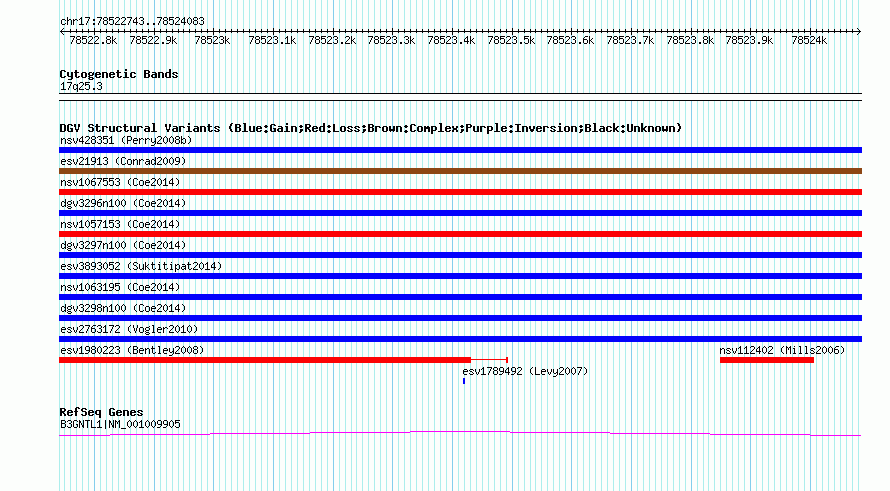Select the nsv112402 (Mills2006) red bar
The height and width of the screenshot is (491, 890).
tap(767, 360)
